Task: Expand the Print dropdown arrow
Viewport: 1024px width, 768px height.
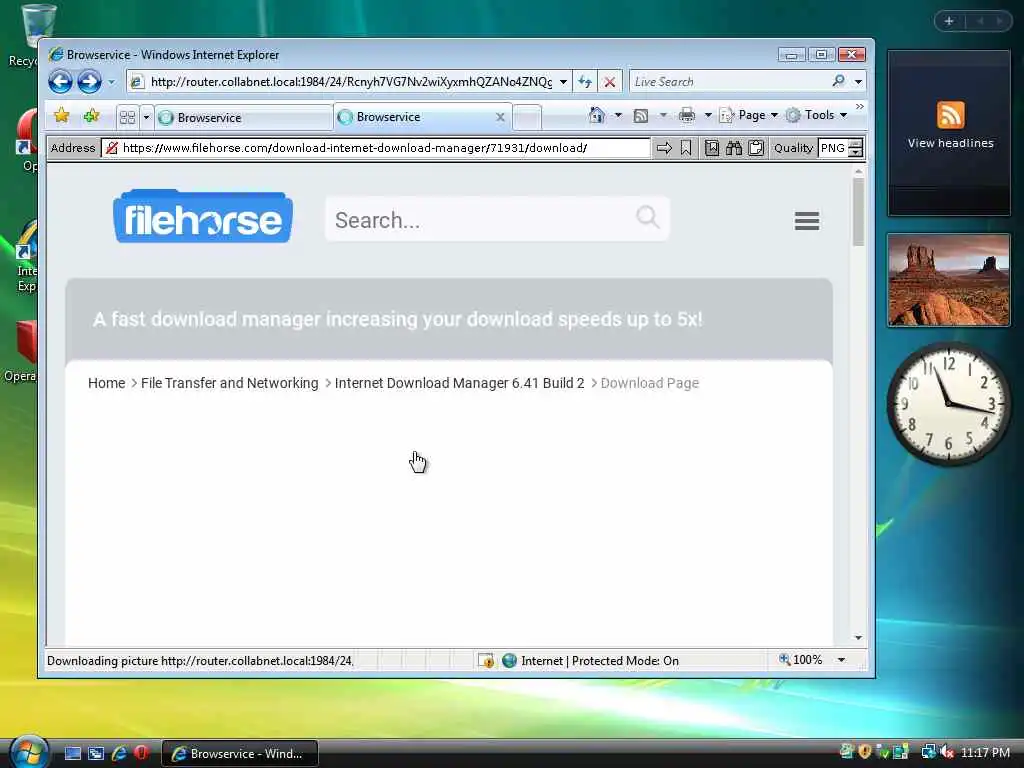Action: (x=707, y=116)
